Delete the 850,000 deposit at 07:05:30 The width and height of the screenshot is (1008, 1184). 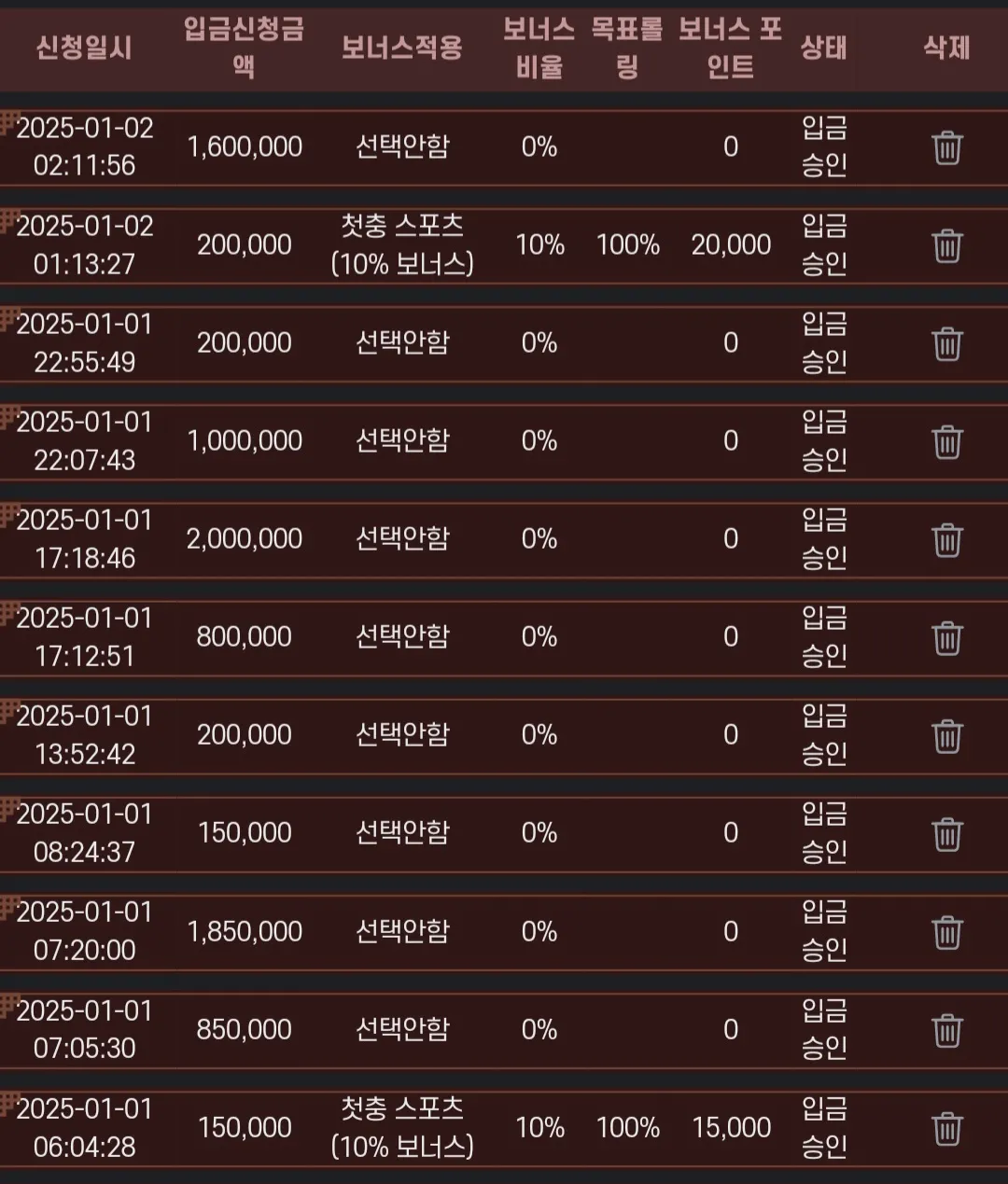(946, 1030)
